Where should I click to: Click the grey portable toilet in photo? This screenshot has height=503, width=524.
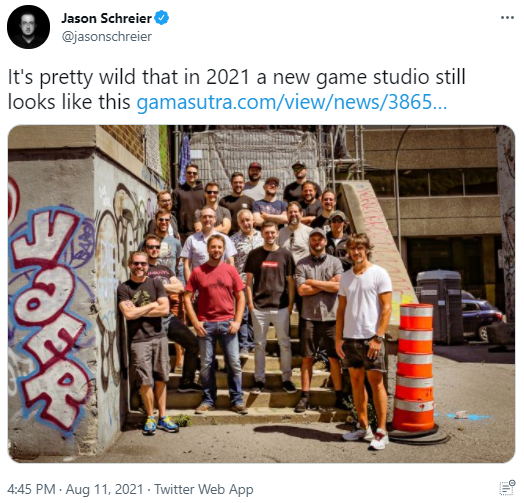point(439,306)
